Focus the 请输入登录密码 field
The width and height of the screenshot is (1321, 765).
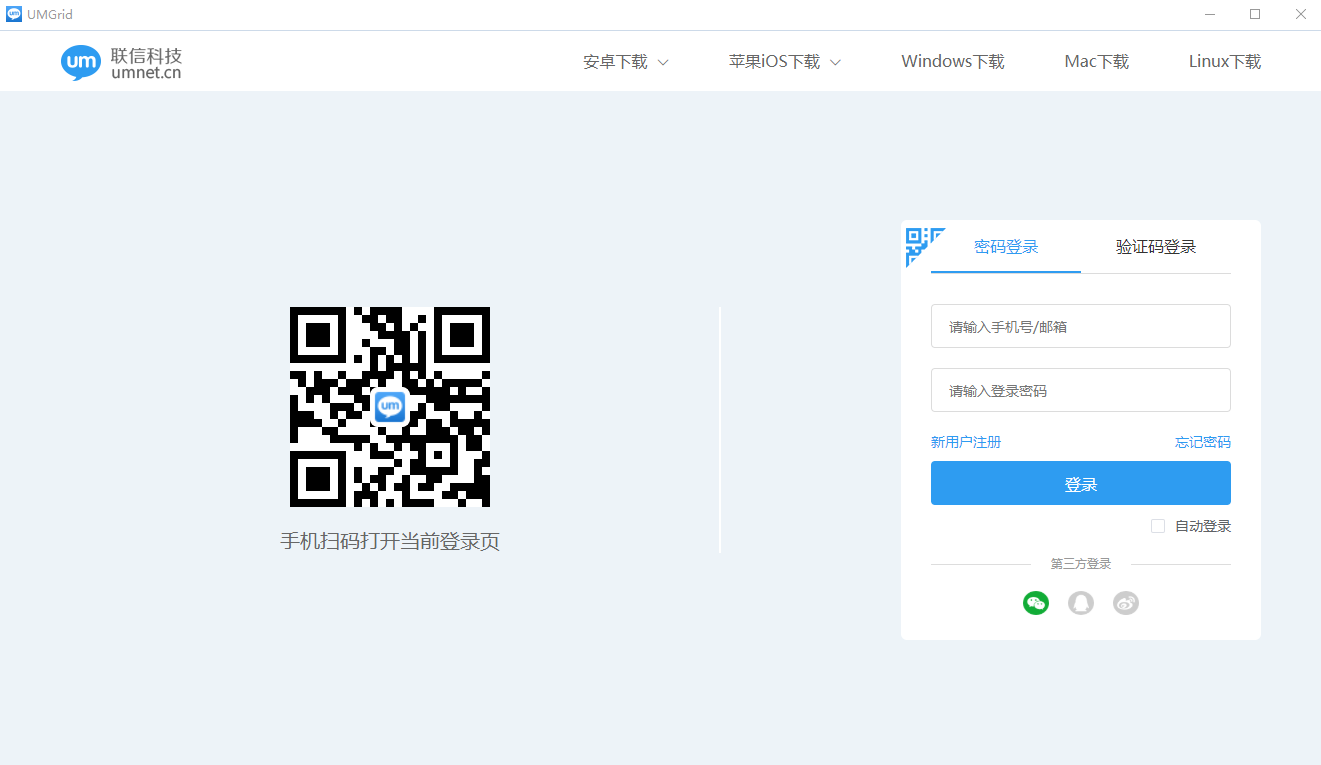pyautogui.click(x=1081, y=390)
